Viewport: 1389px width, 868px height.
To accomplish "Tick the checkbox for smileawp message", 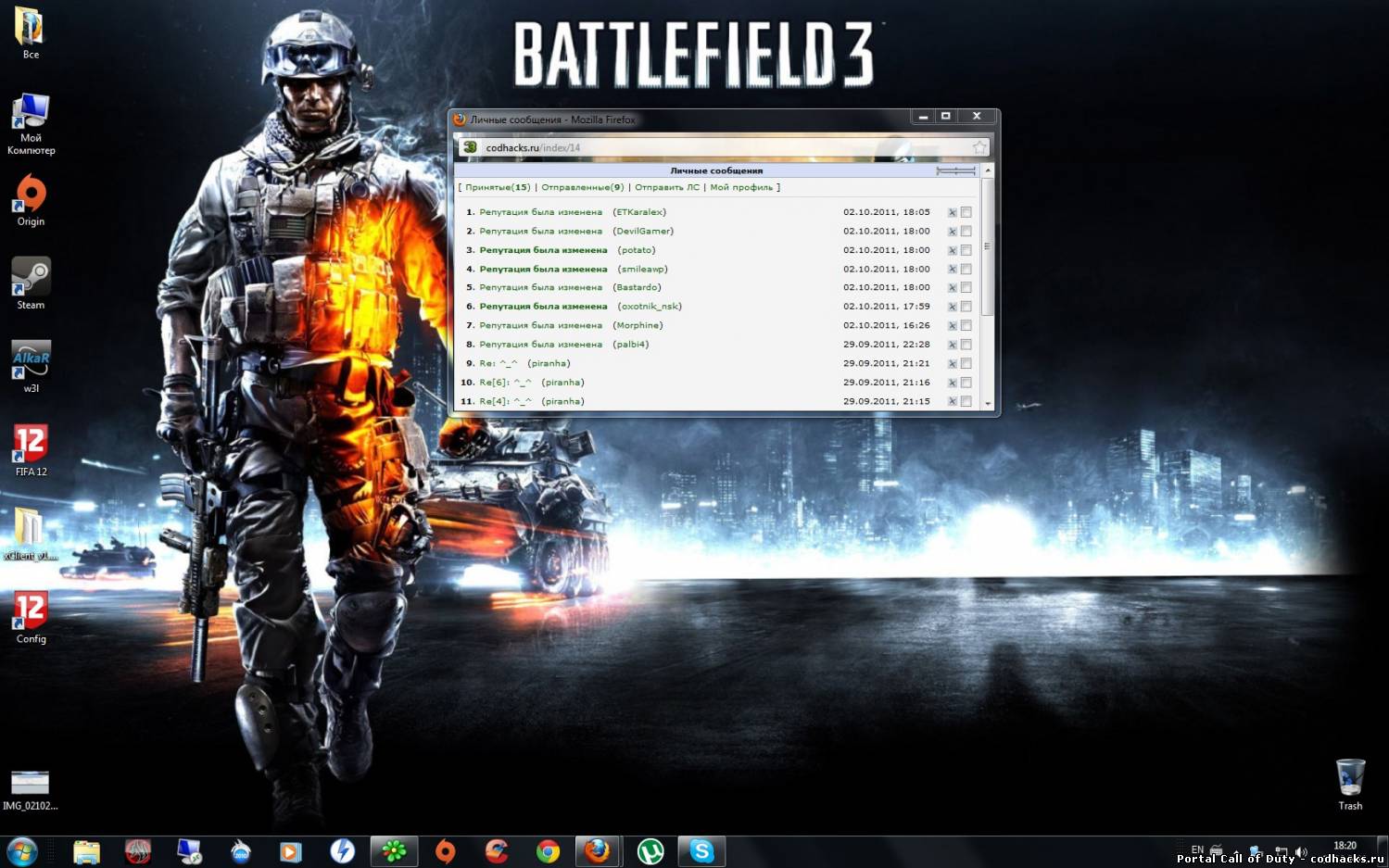I will 966,270.
